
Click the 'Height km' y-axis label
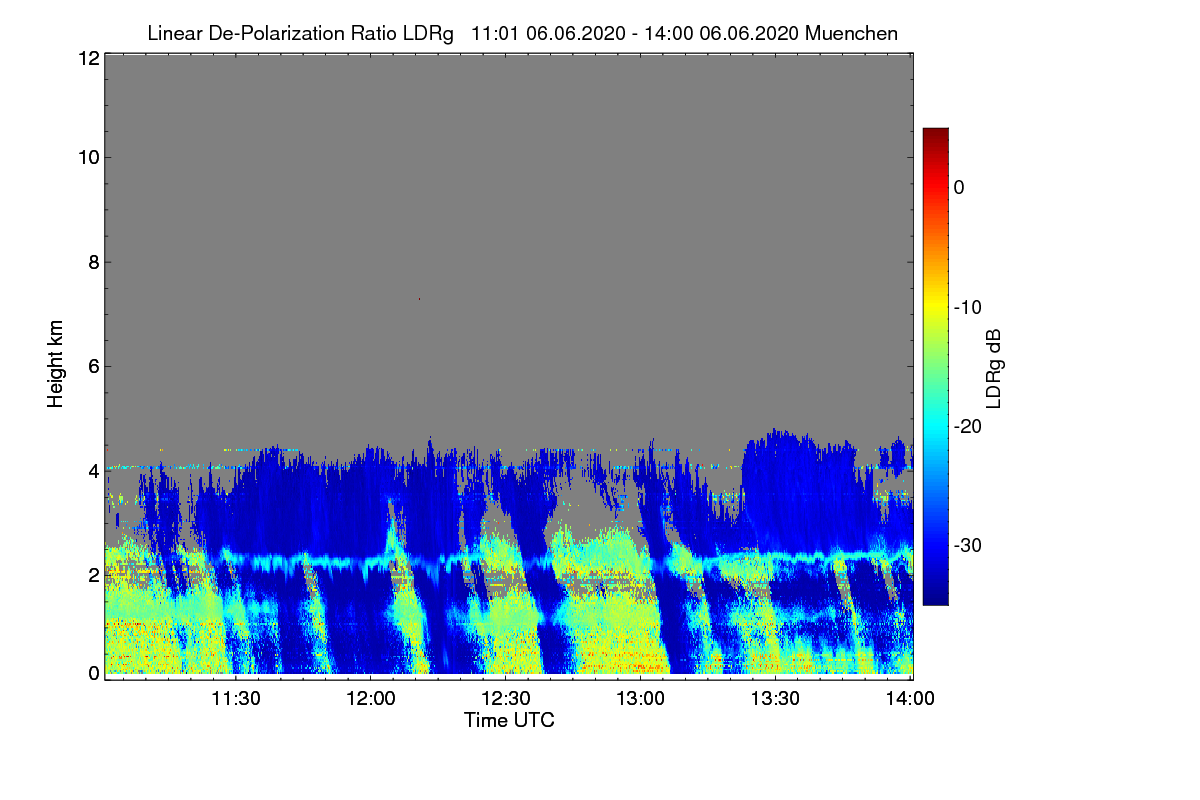(x=55, y=363)
